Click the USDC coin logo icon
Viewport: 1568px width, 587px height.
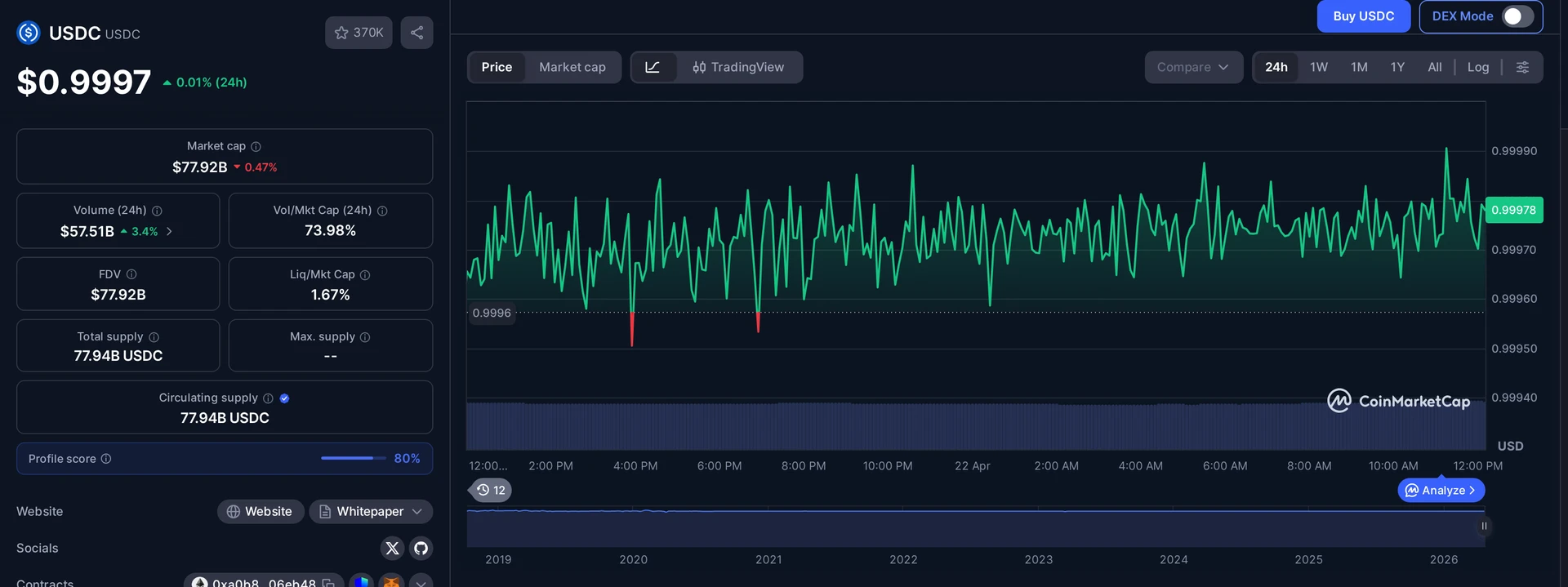(x=29, y=33)
